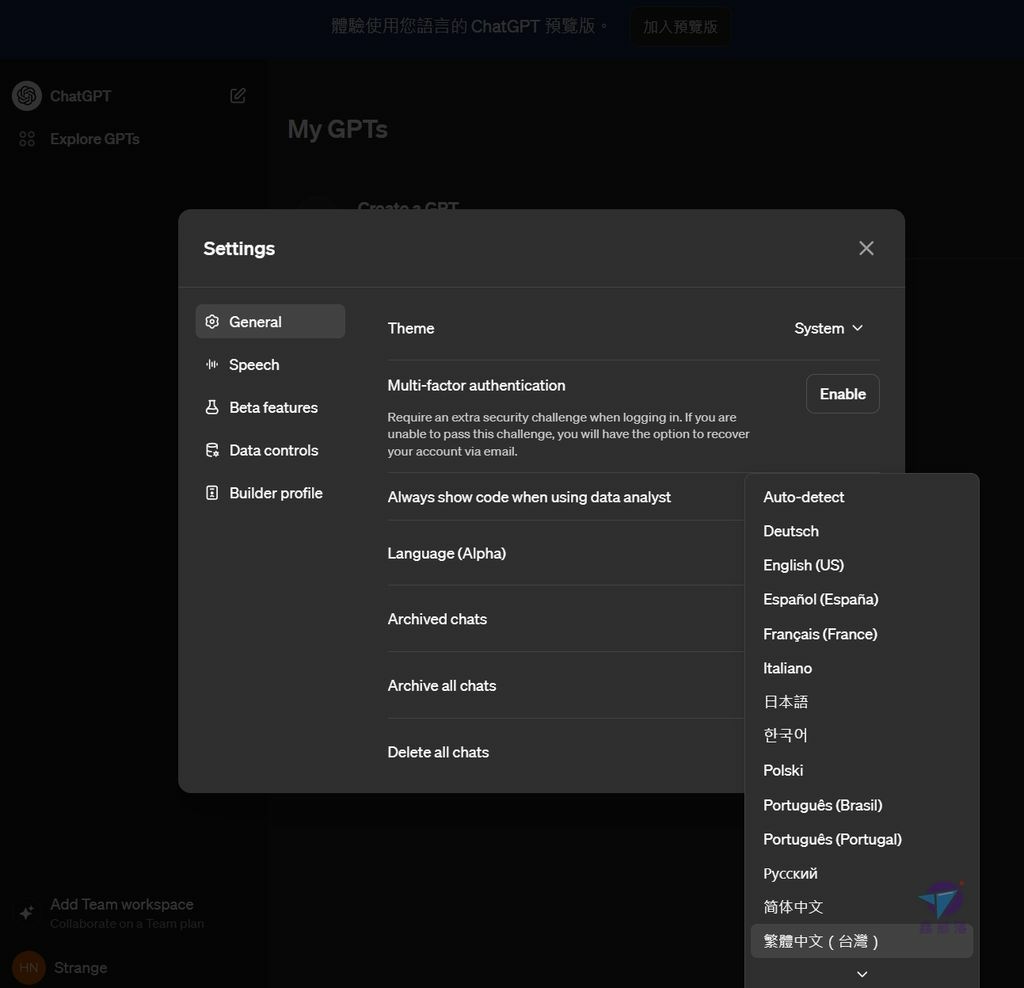Viewport: 1024px width, 988px height.
Task: Click the Archived chats label
Action: pos(437,619)
